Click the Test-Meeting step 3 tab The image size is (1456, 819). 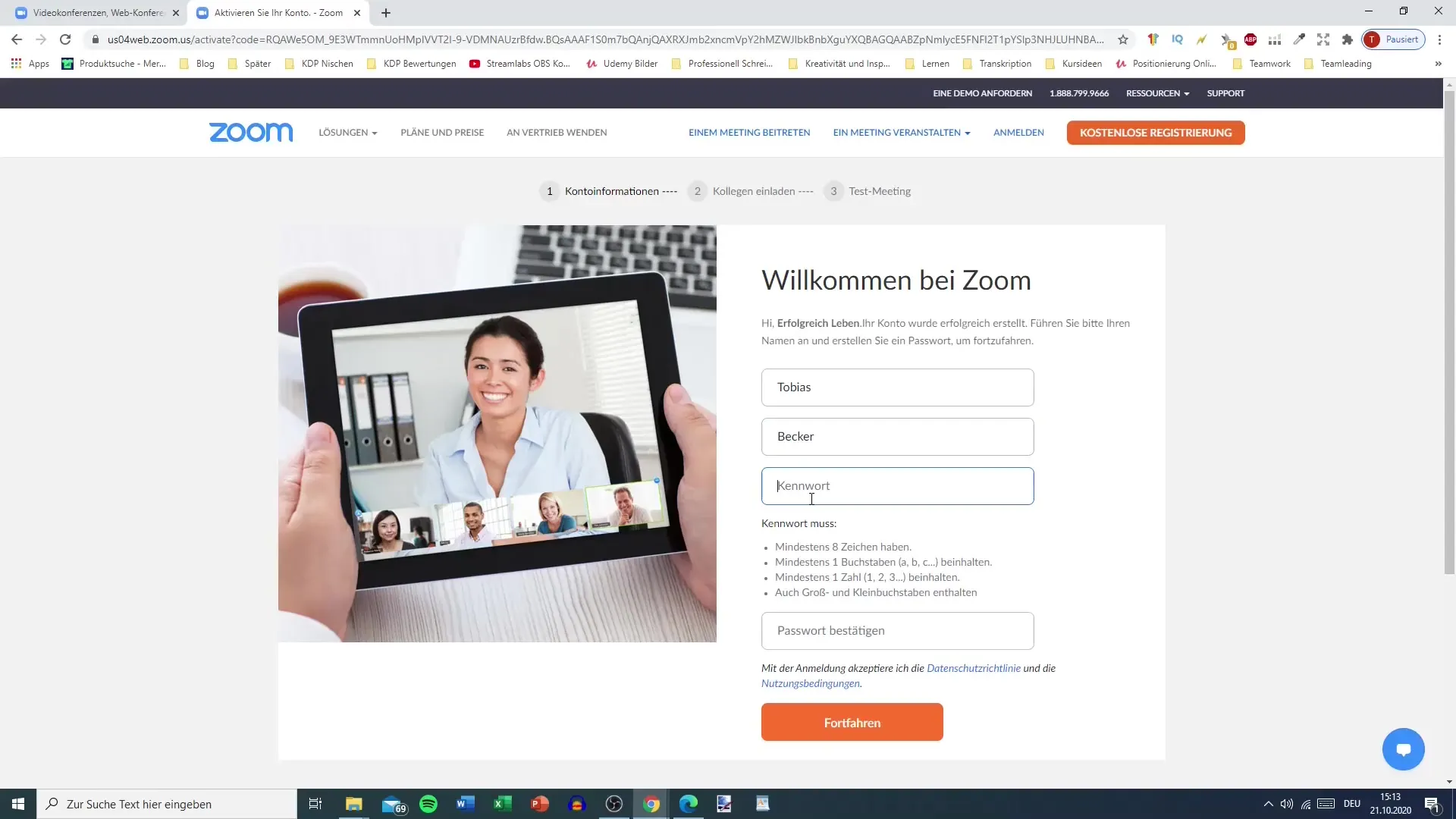click(868, 191)
